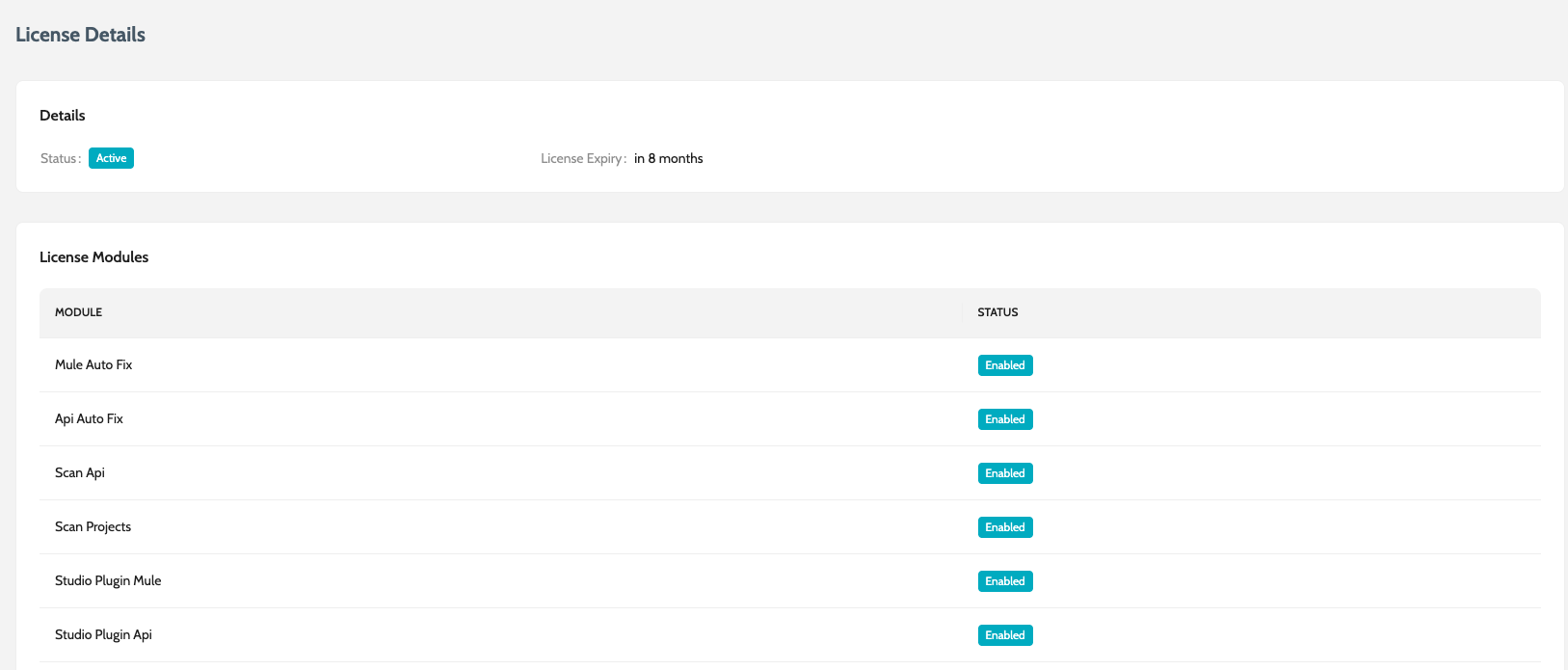1568x670 pixels.
Task: Choose the Scan Projects module name
Action: point(93,527)
